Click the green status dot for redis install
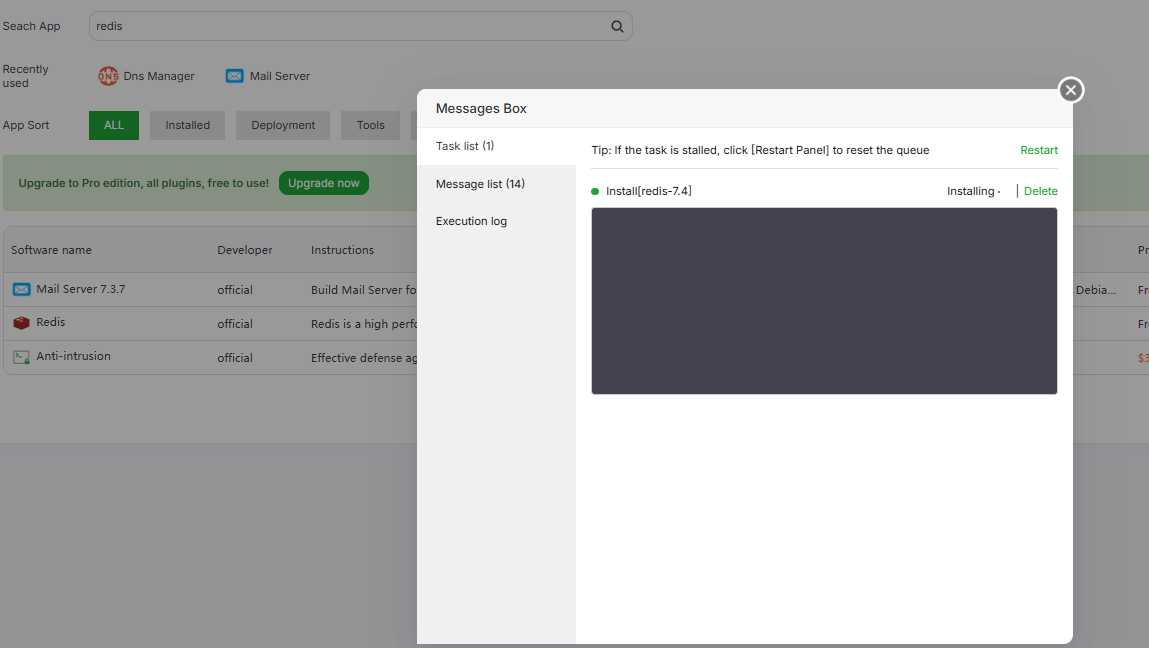 coord(595,191)
